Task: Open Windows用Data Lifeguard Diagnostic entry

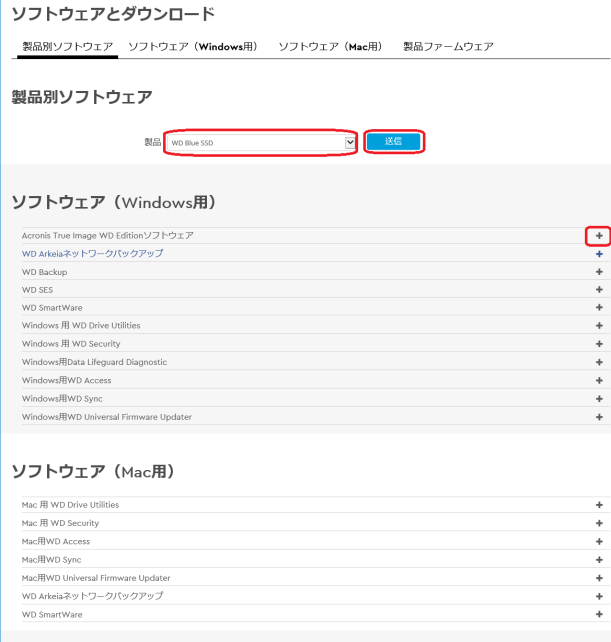Action: click(x=95, y=362)
